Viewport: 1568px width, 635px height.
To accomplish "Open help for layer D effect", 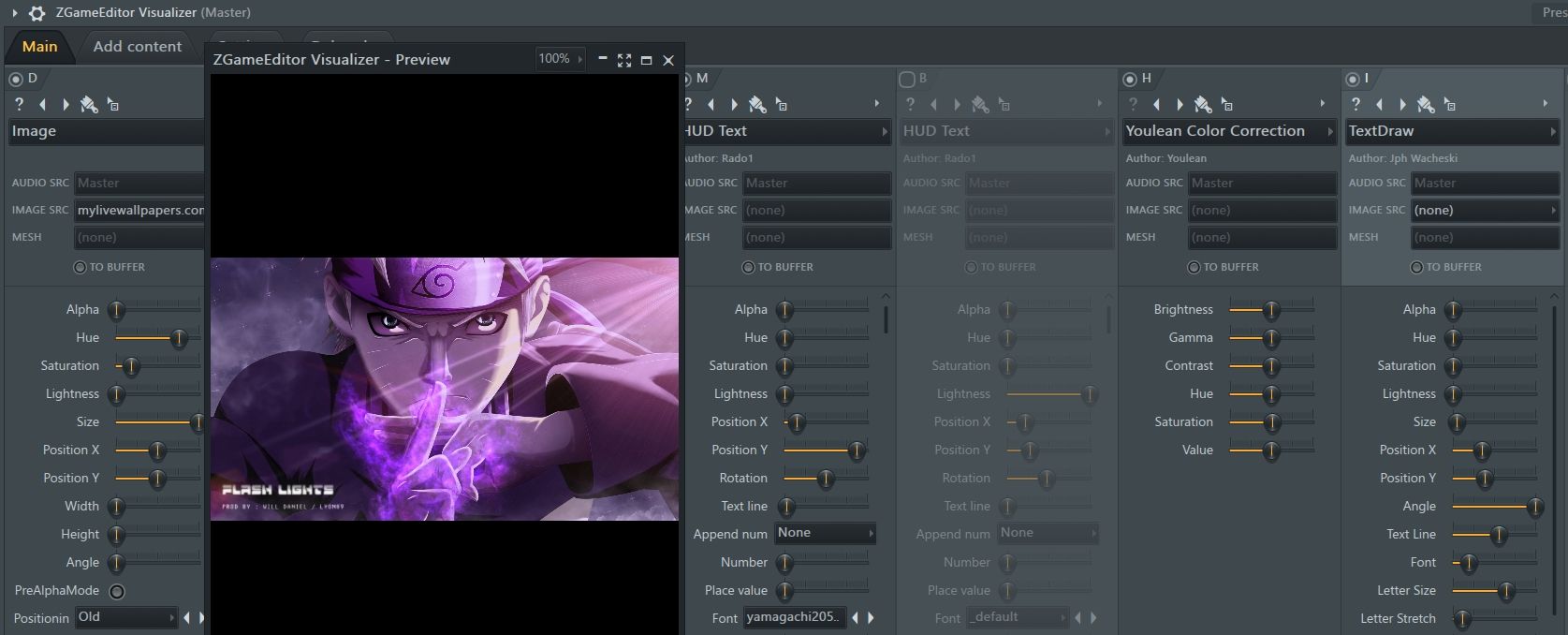I will point(19,104).
